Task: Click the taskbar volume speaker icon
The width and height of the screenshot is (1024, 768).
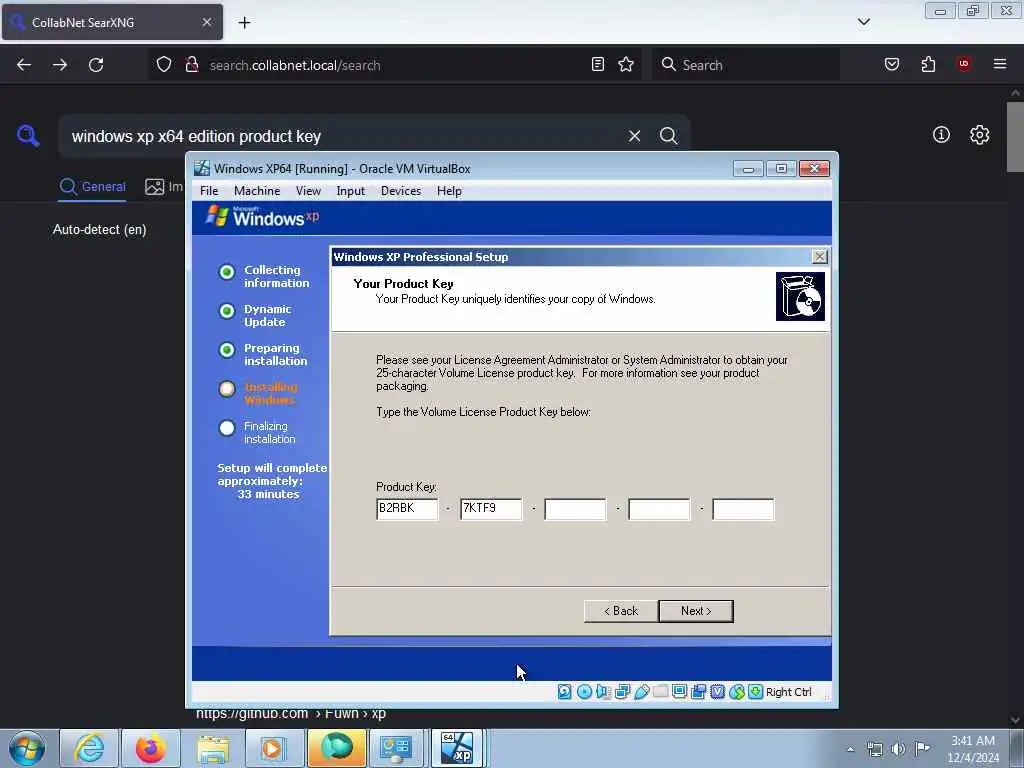Action: click(899, 749)
